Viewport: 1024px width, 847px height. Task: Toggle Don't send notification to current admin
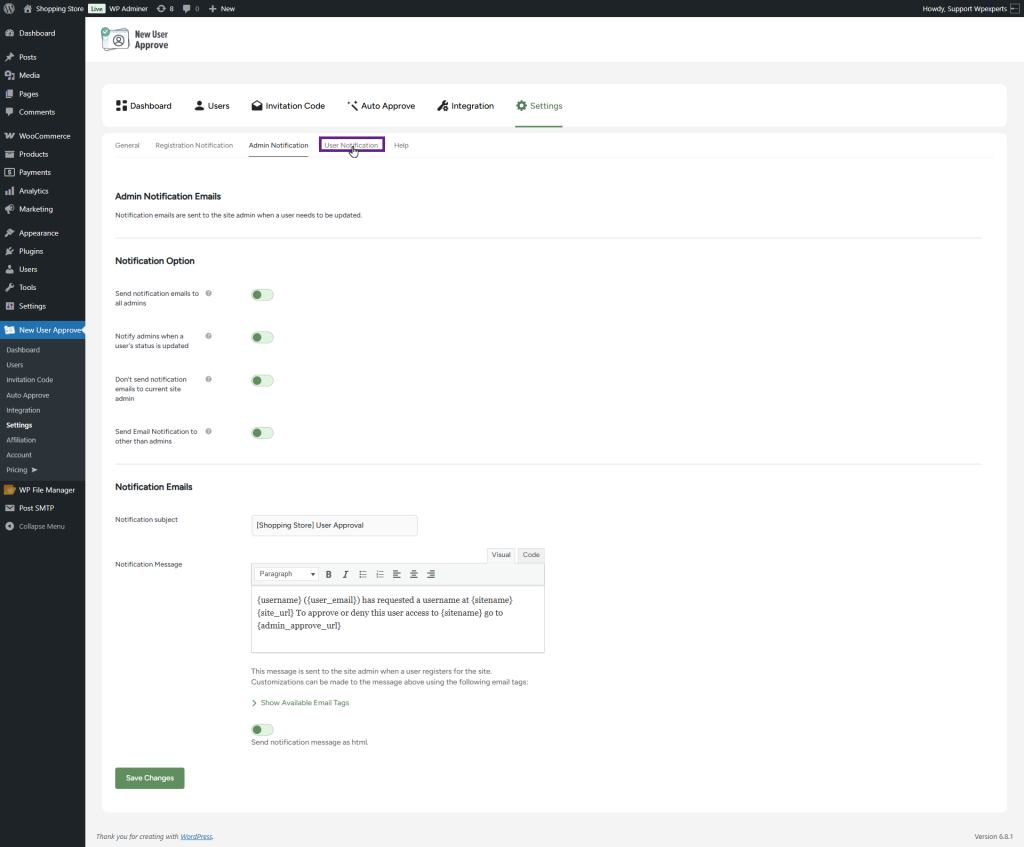click(263, 381)
